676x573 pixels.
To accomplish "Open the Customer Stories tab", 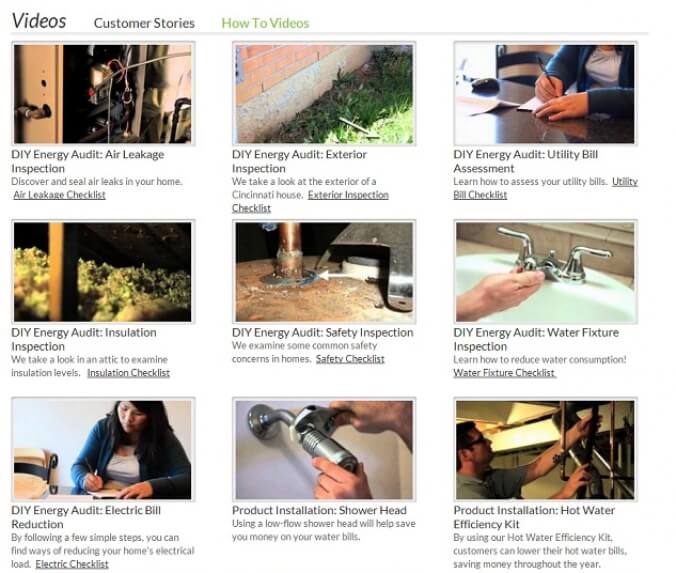I will coord(144,23).
